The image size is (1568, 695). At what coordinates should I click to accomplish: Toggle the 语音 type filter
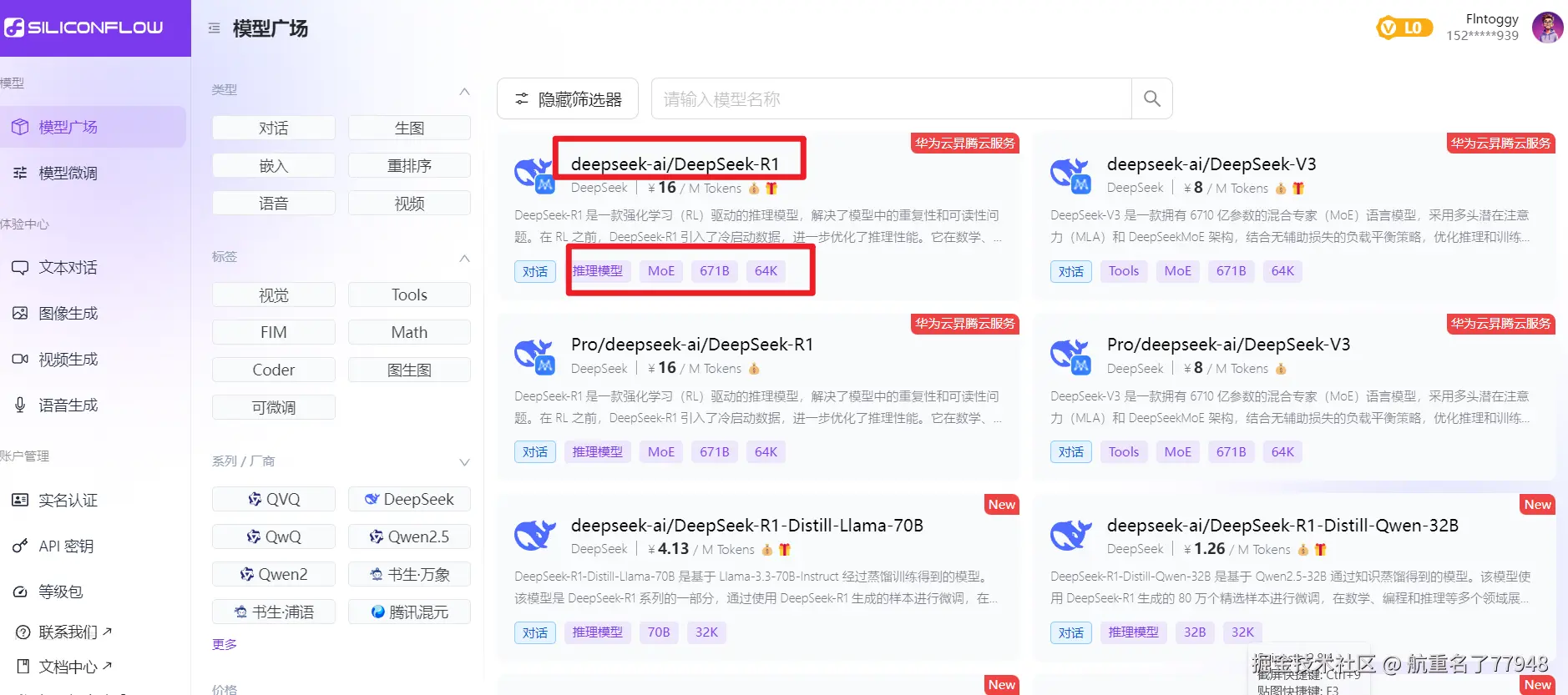click(274, 204)
